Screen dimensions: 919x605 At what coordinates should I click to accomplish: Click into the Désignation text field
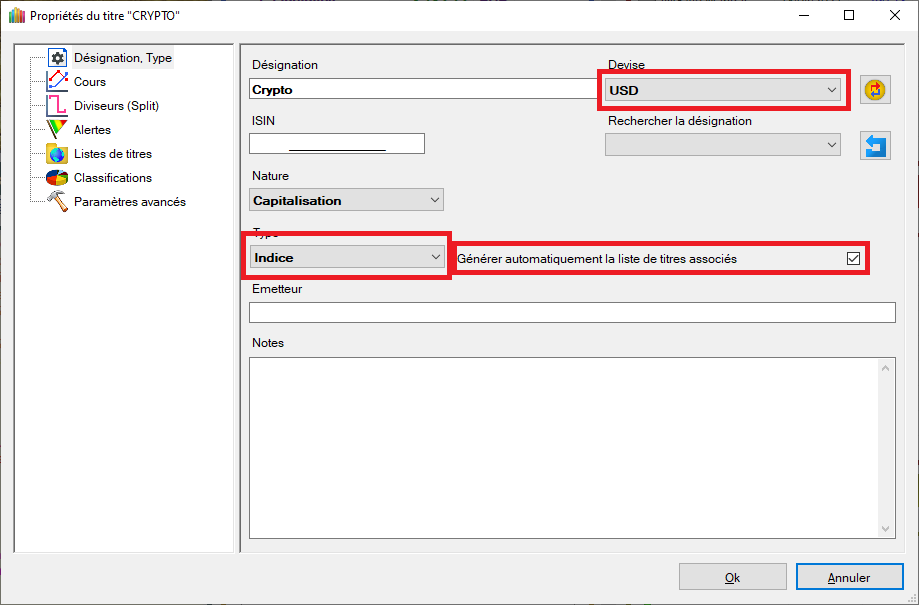pyautogui.click(x=420, y=89)
